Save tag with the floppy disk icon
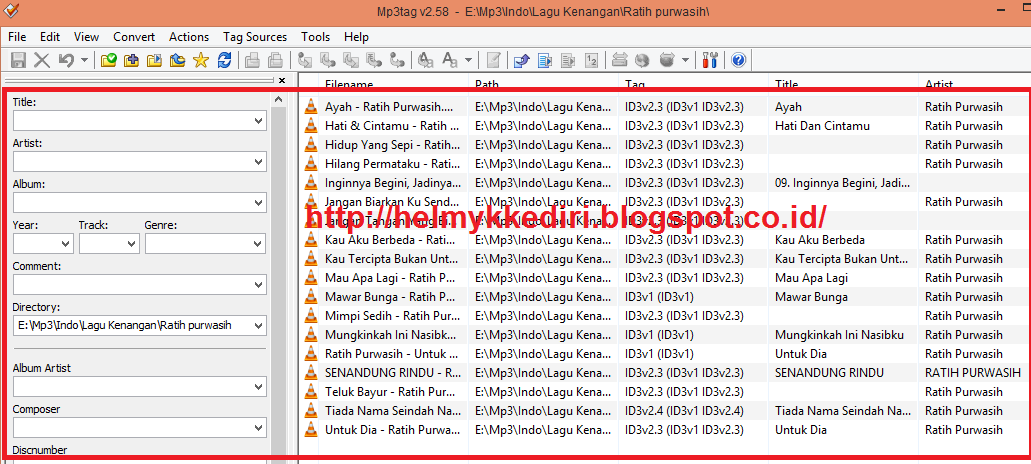Viewport: 1031px width, 464px height. point(18,60)
